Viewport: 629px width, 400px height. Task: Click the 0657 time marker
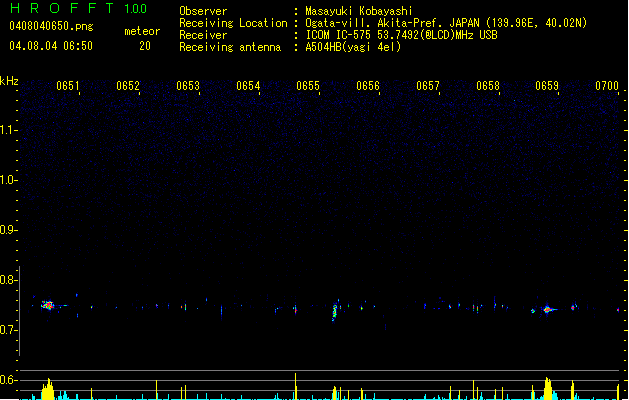pos(428,86)
